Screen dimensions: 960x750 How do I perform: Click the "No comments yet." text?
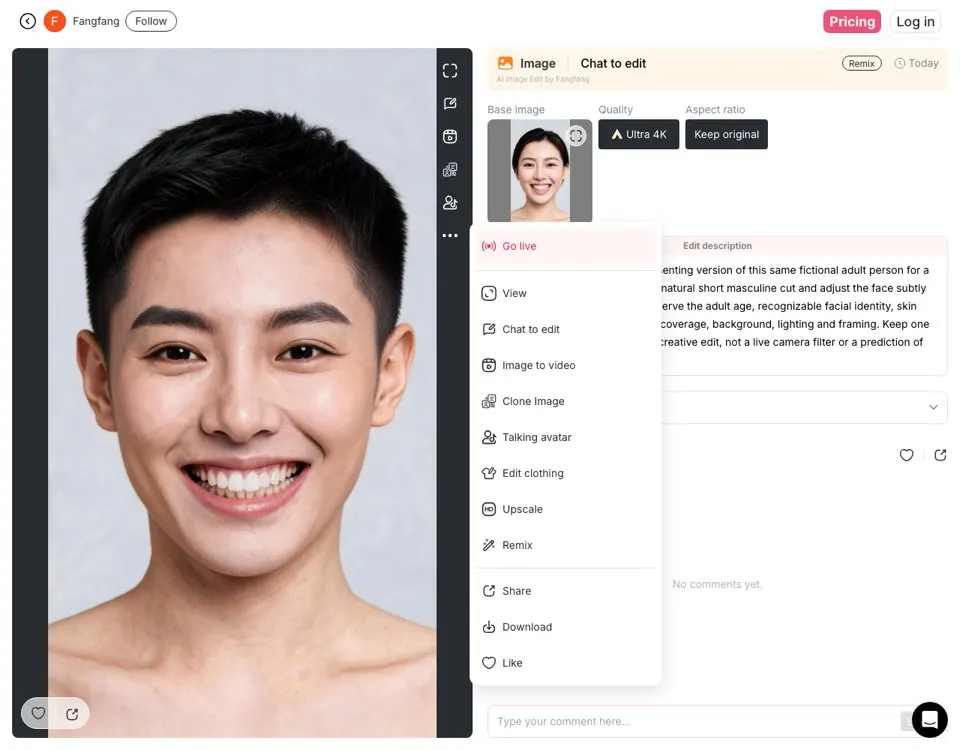coord(717,584)
